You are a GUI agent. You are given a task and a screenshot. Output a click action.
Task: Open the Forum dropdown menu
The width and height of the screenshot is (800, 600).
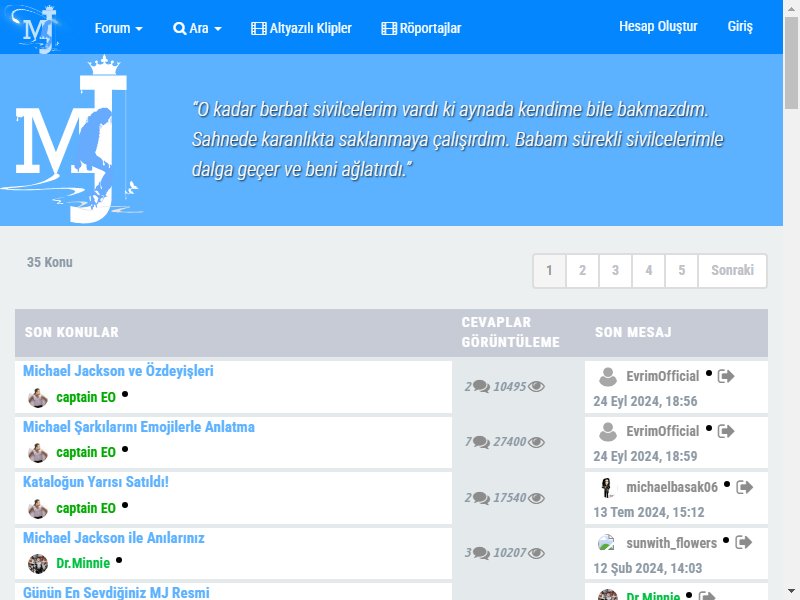click(x=118, y=28)
